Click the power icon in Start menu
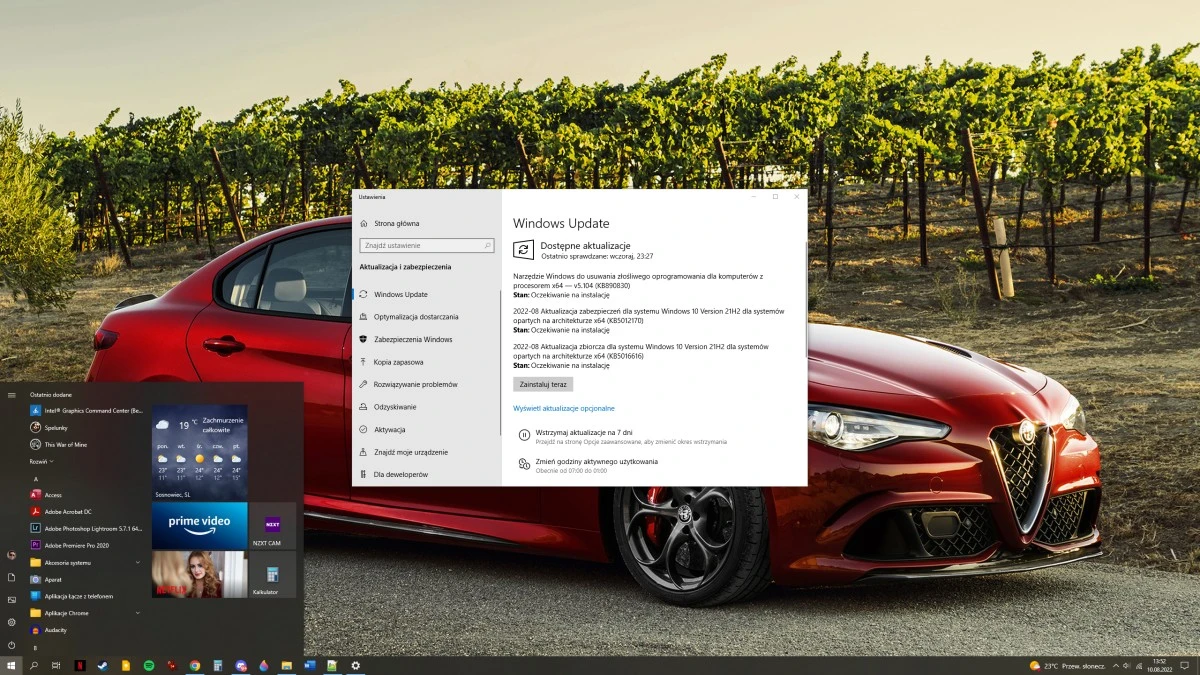This screenshot has height=675, width=1200. tap(12, 647)
